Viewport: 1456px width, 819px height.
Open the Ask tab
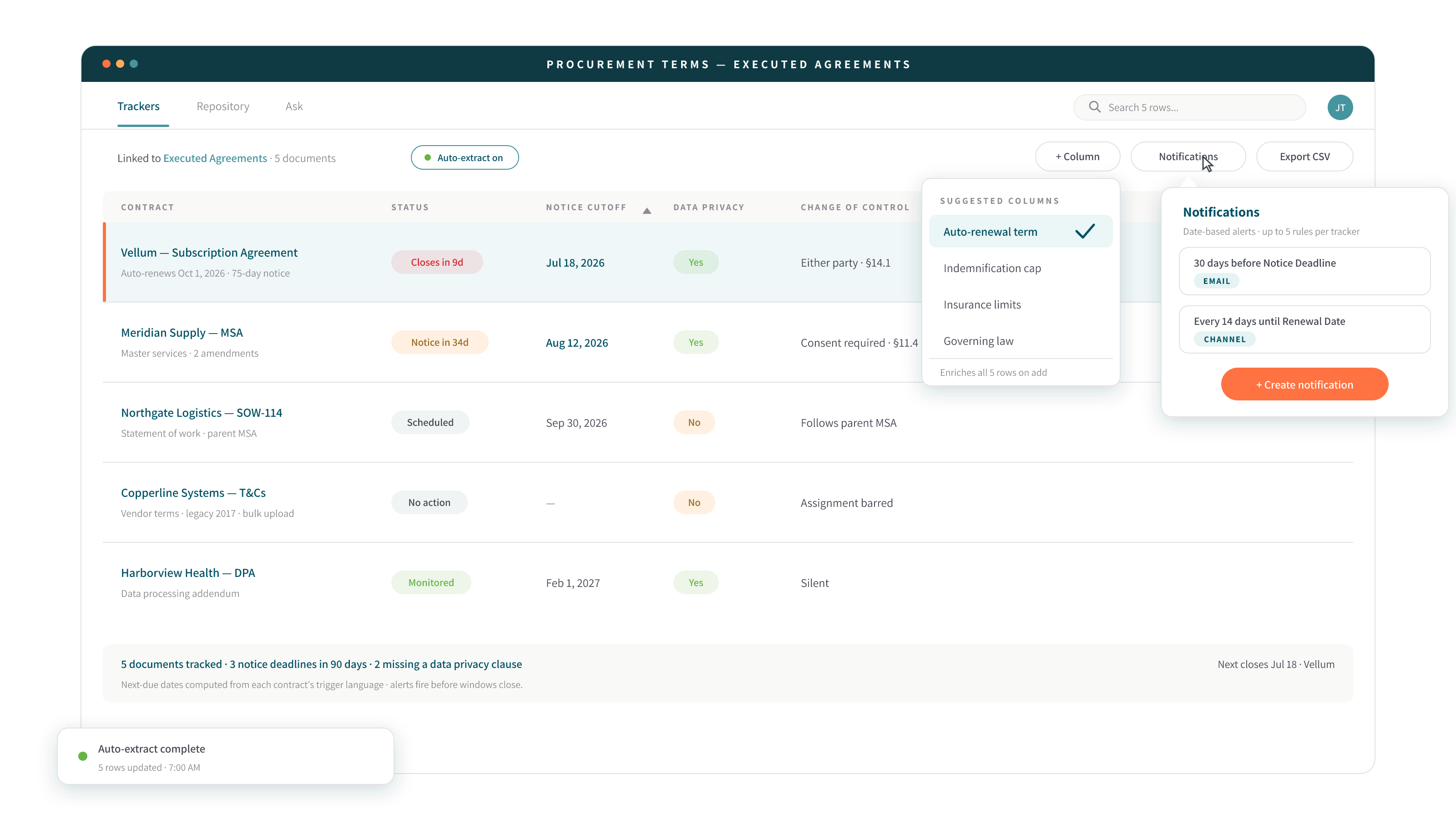294,106
